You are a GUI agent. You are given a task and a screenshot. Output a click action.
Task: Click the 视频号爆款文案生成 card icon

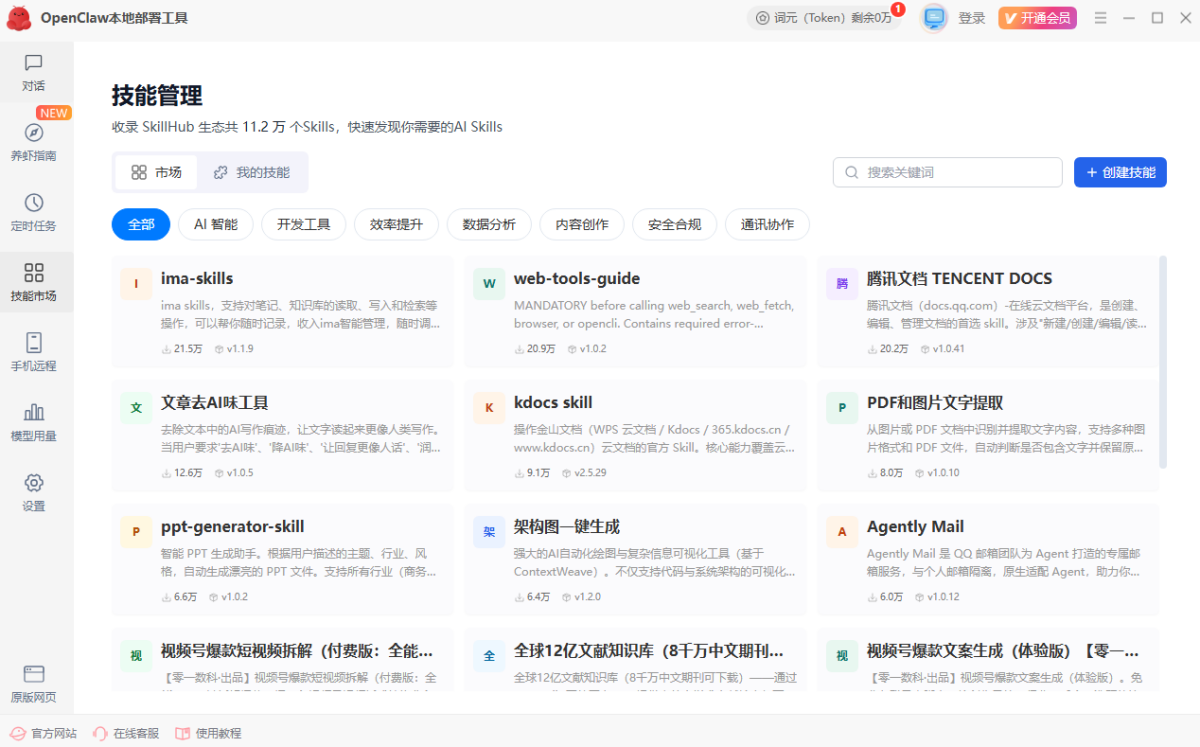coord(842,655)
